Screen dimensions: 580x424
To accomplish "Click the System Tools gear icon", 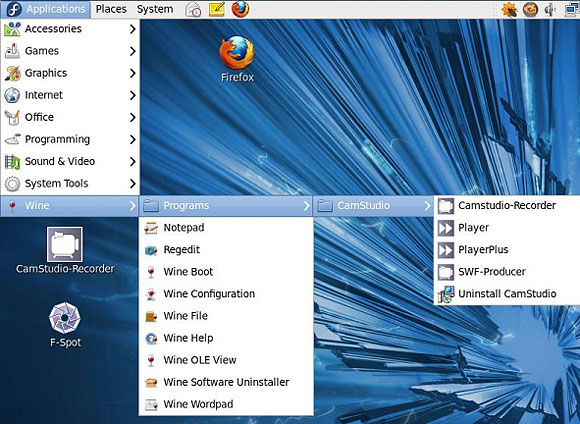I will (x=12, y=184).
